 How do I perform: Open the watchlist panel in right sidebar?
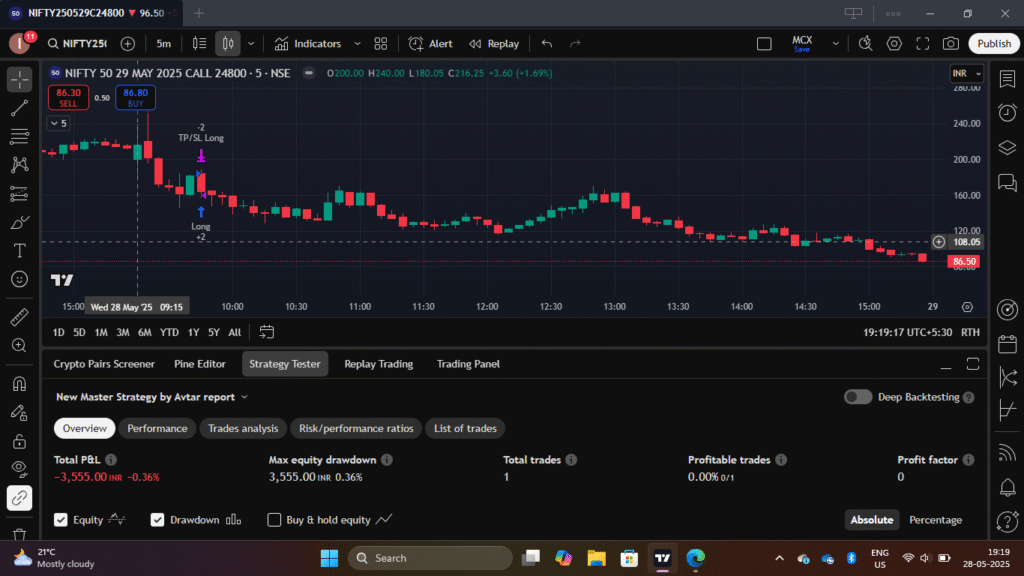pos(1007,79)
